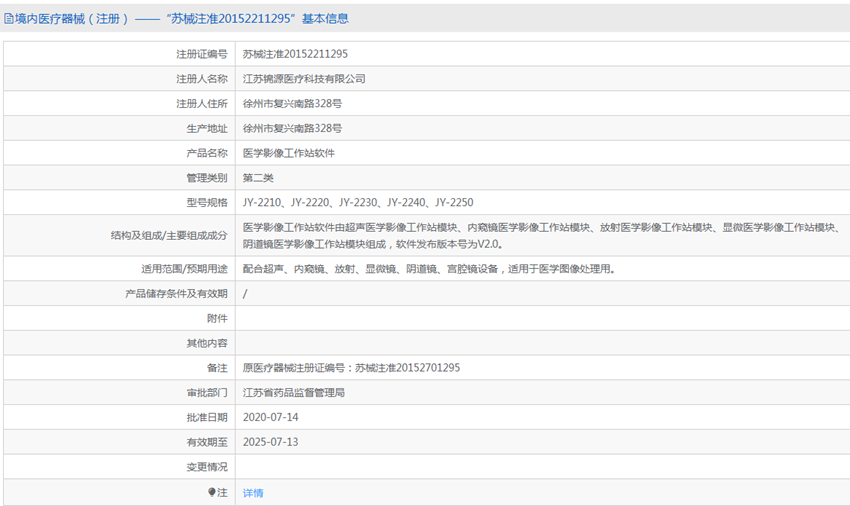
Task: Open the 详情 link in the last row
Action: (253, 493)
